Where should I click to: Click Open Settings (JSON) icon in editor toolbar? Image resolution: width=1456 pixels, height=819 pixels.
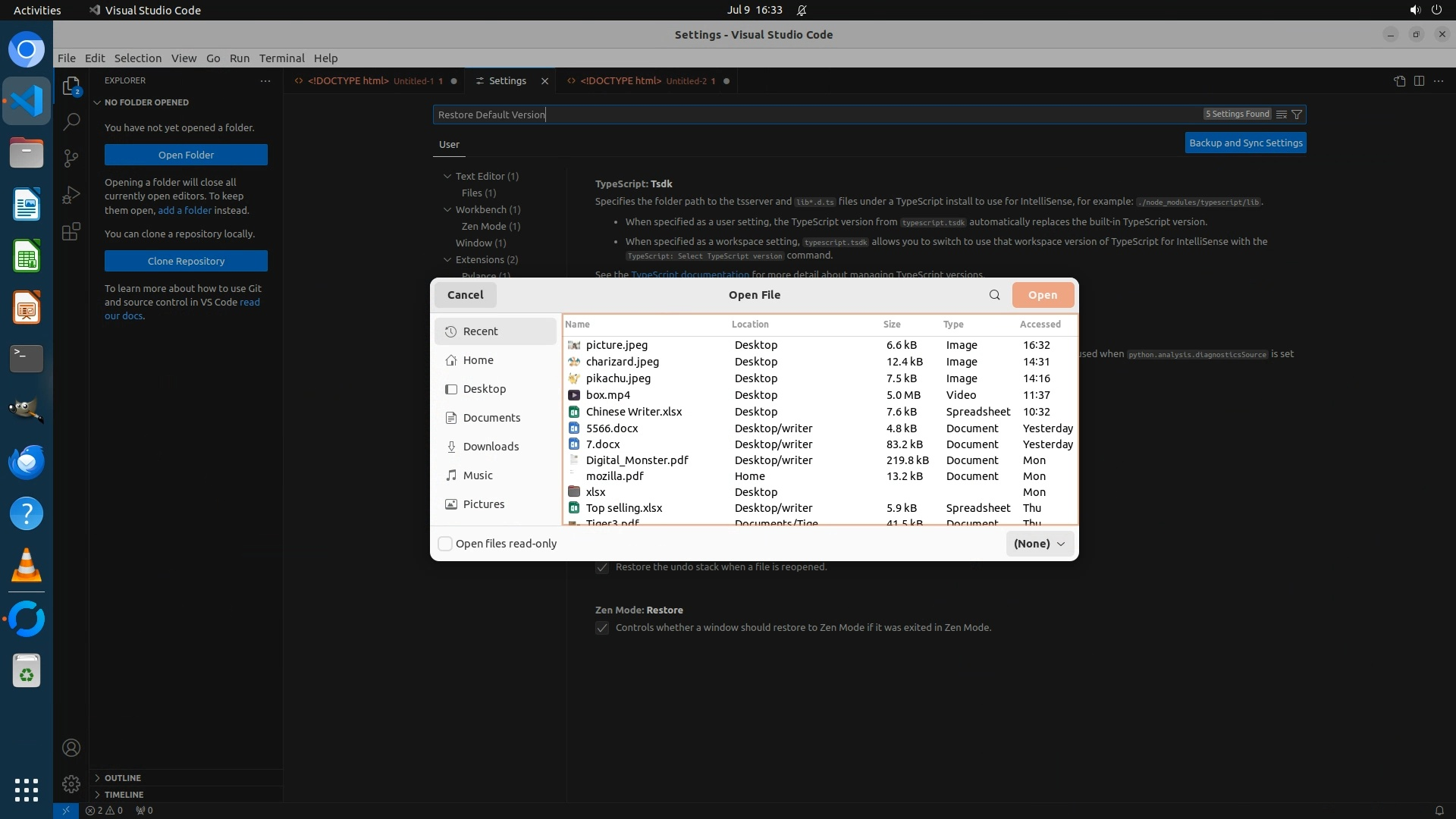pos(1399,81)
